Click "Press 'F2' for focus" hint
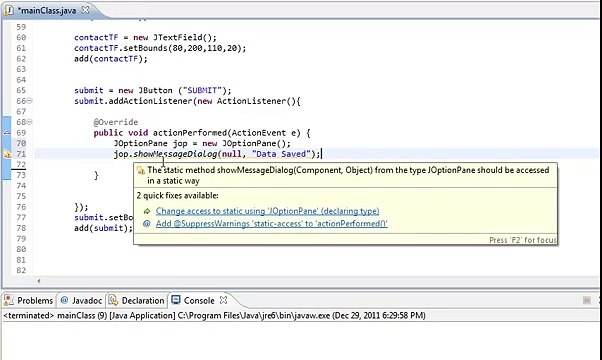The width and height of the screenshot is (602, 360). (523, 240)
